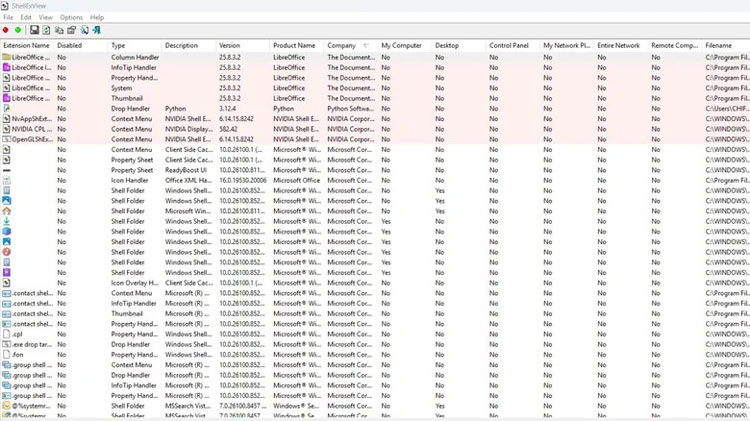Click icon of group shell Context Menu row
The width and height of the screenshot is (750, 421).
6,365
